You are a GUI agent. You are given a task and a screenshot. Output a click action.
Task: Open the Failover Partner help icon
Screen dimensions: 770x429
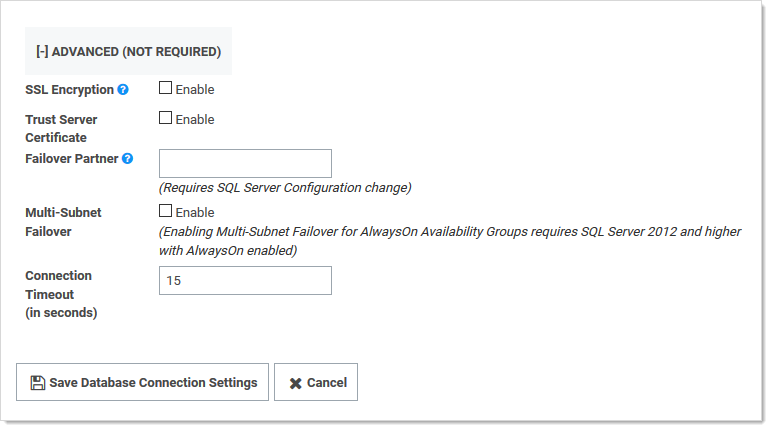[x=128, y=159]
